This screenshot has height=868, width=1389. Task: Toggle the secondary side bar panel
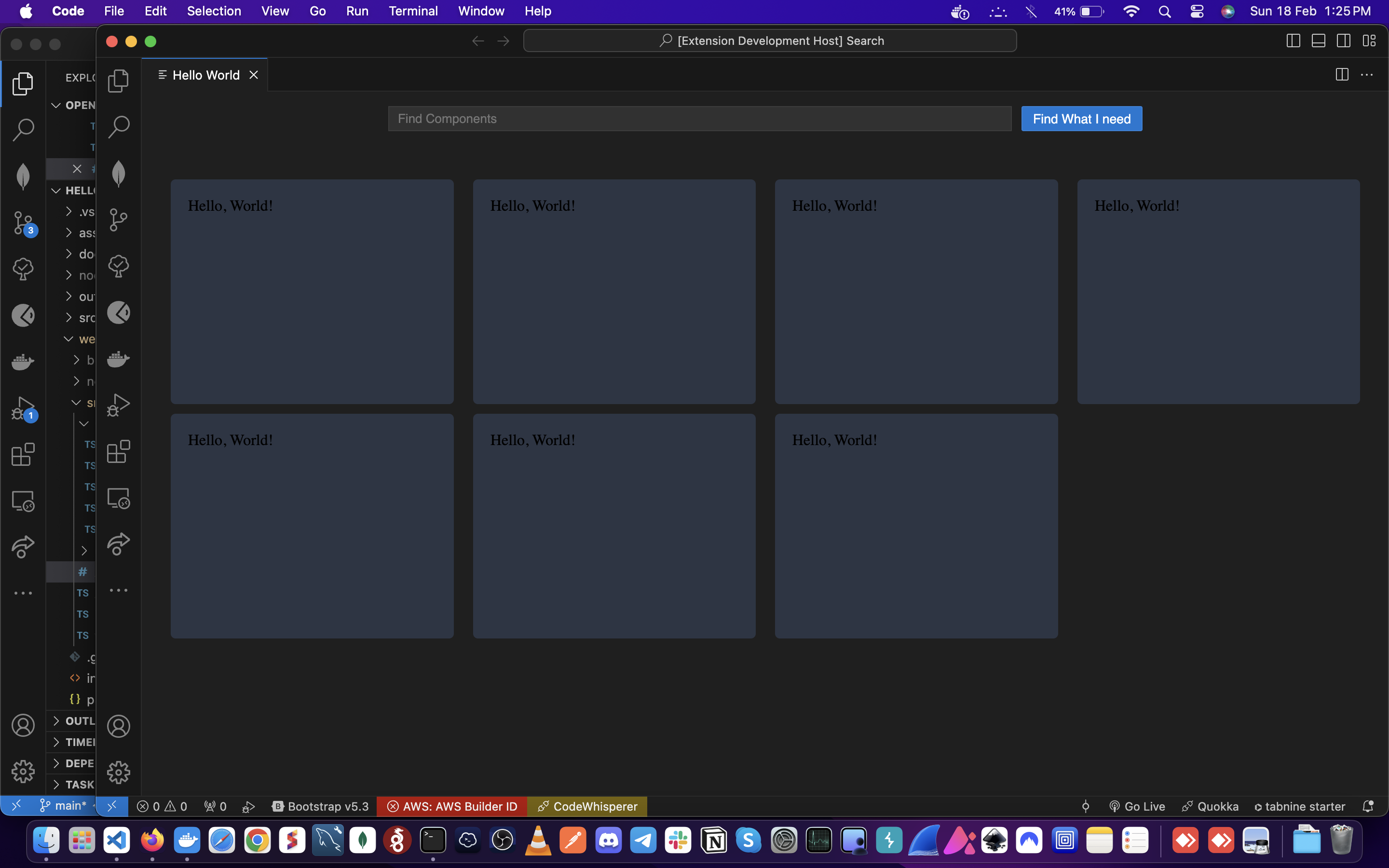point(1344,40)
